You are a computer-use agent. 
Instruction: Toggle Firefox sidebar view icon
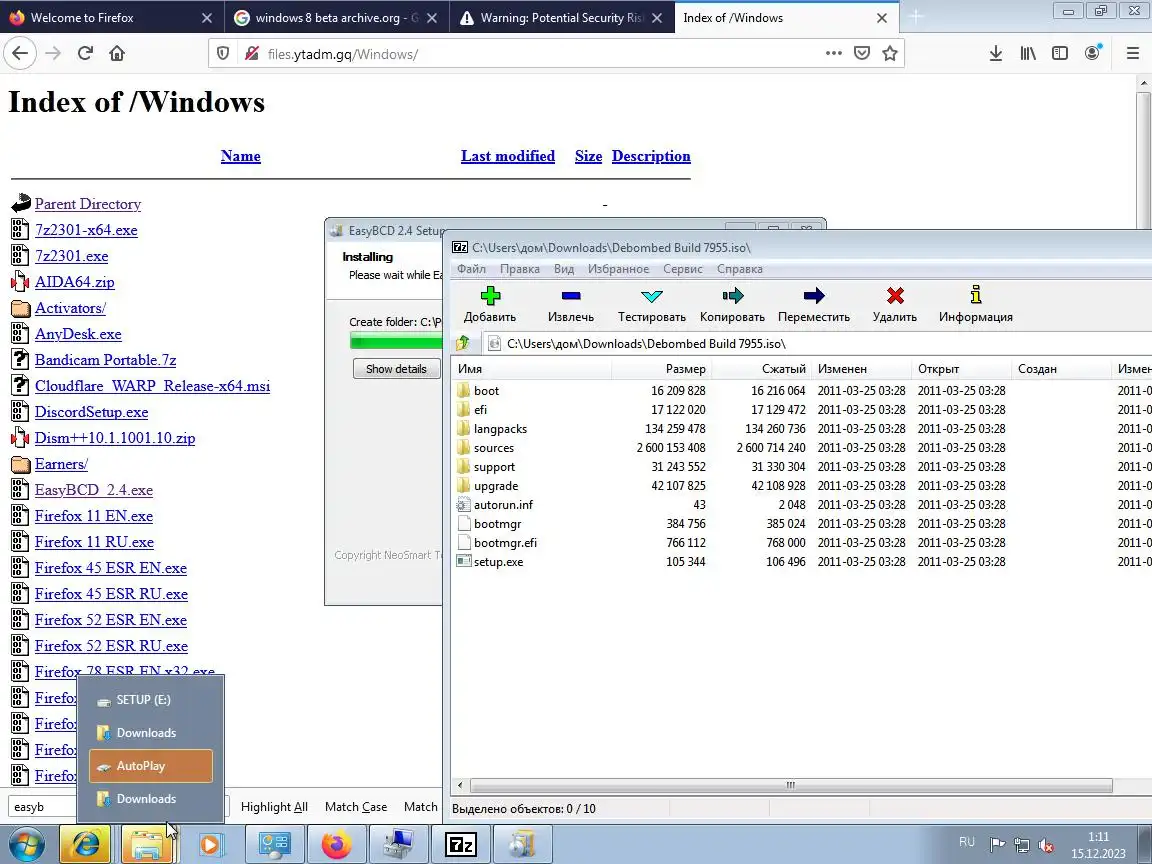1059,53
